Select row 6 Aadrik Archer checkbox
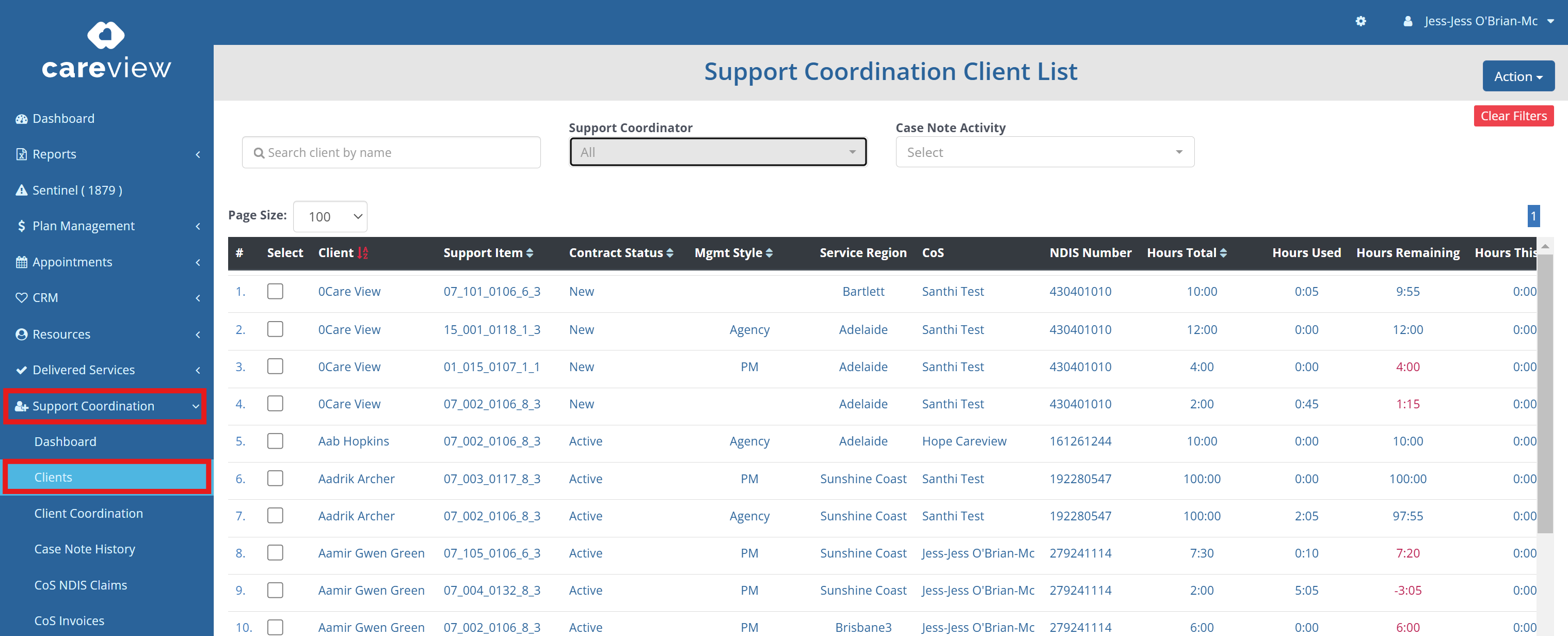 click(x=275, y=478)
